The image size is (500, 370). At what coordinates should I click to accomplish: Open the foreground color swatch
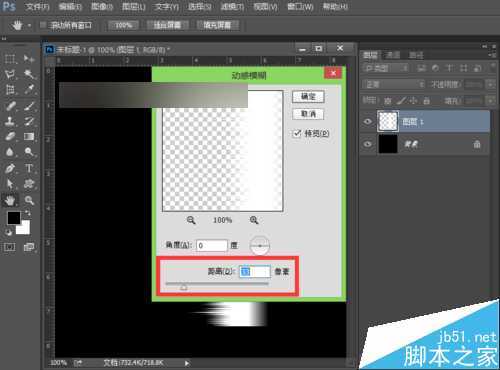click(x=14, y=218)
